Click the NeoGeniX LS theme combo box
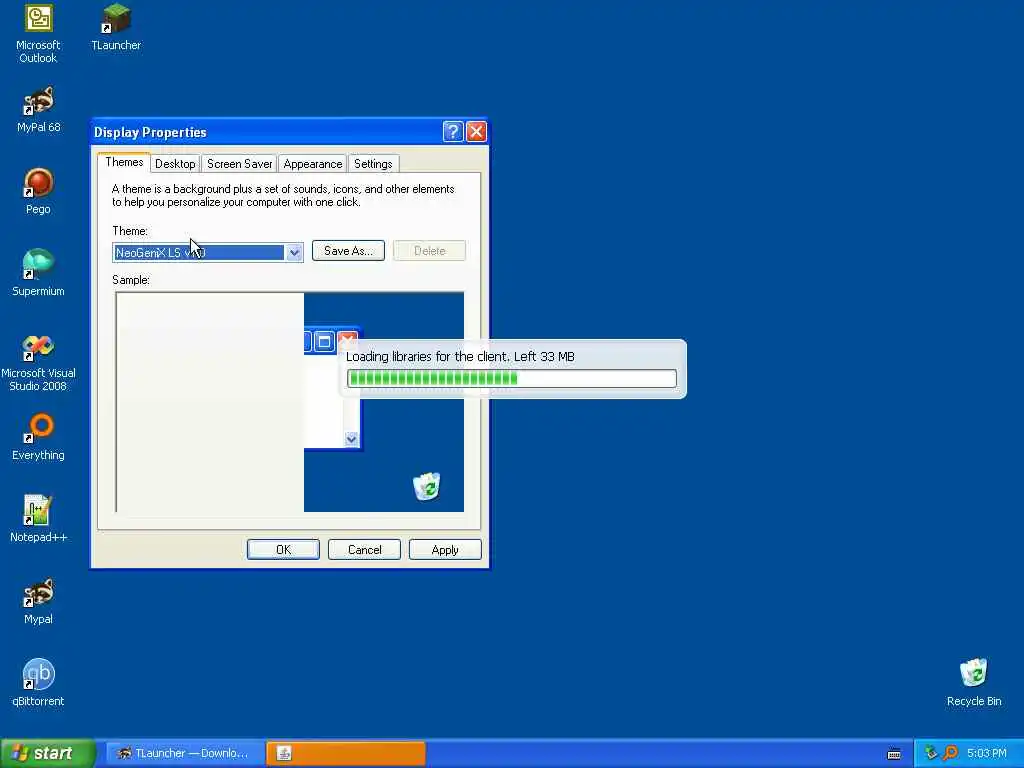1024x768 pixels. [207, 253]
